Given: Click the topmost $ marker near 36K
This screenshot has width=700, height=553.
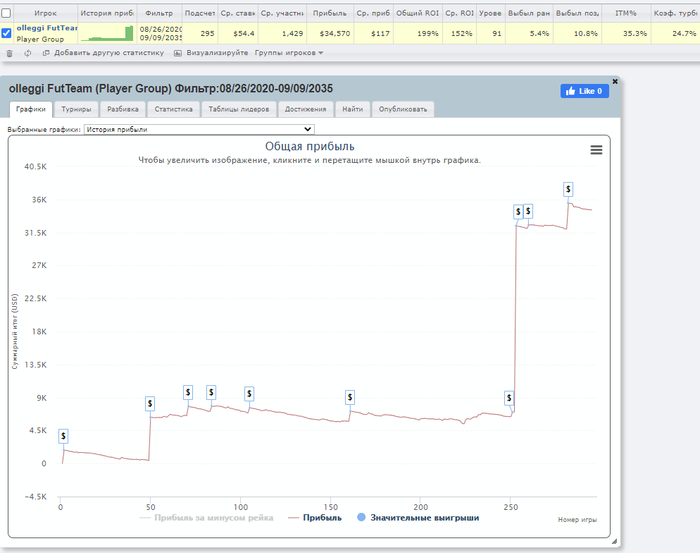Looking at the screenshot, I should click(x=568, y=189).
